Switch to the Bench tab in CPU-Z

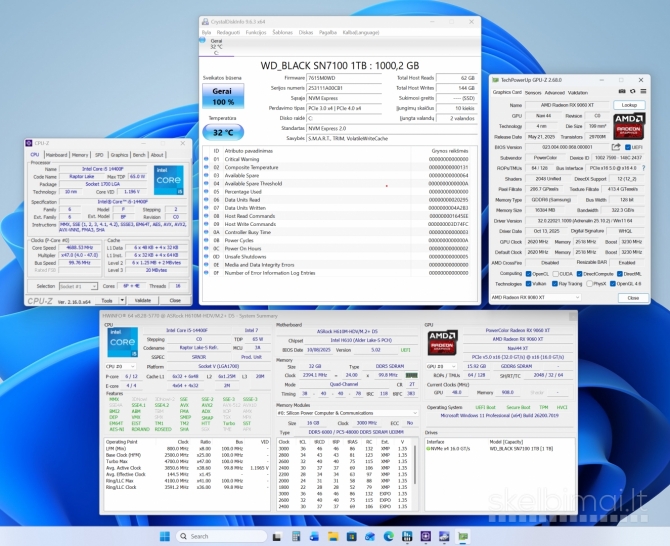tap(139, 155)
